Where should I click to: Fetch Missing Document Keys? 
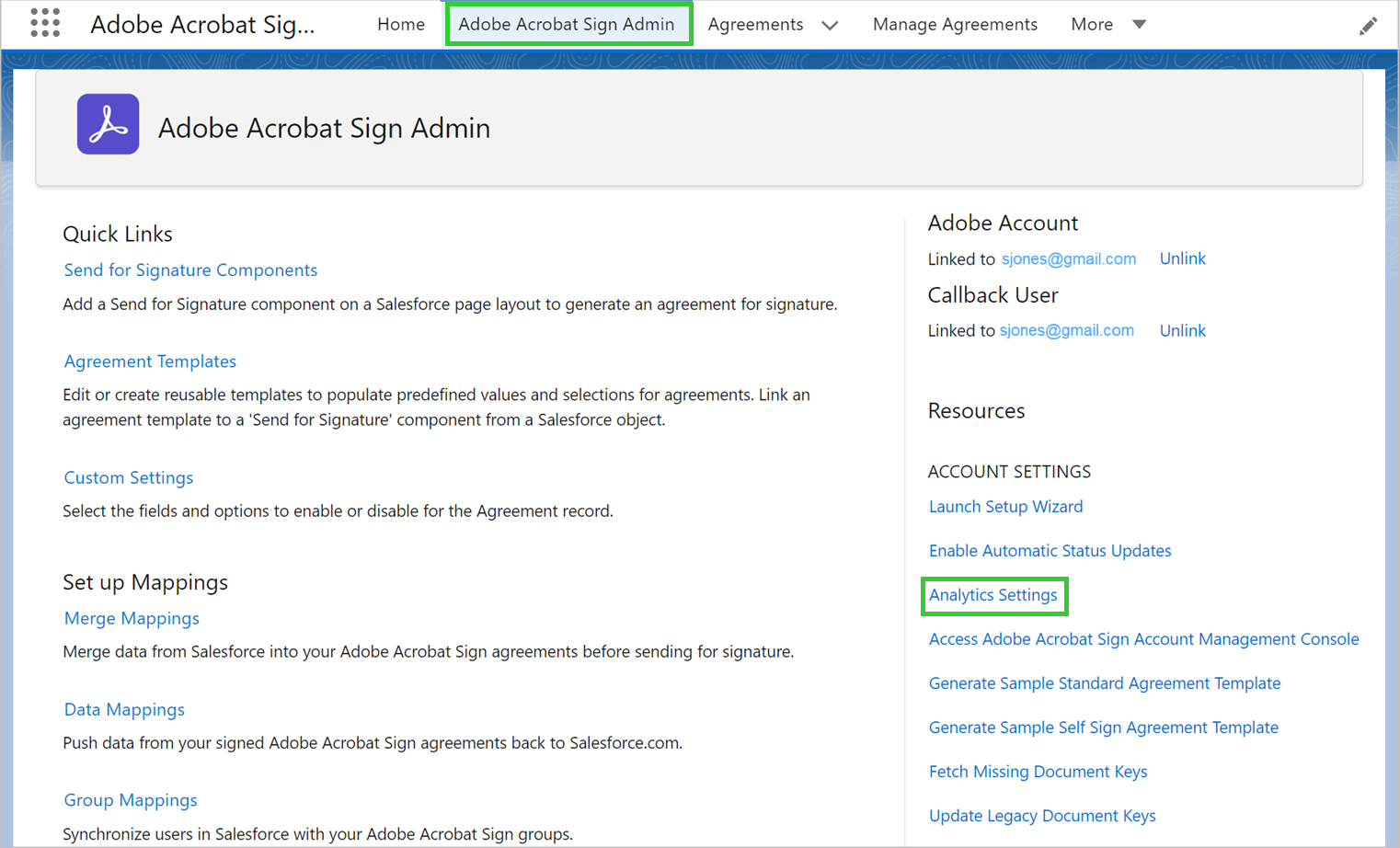[1038, 771]
